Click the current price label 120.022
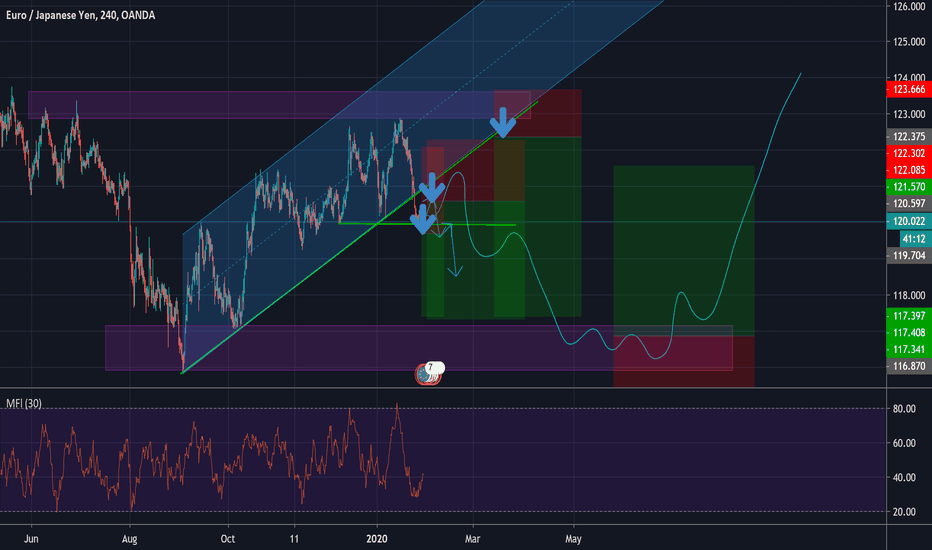Screen dimensions: 932x550 click(x=909, y=221)
